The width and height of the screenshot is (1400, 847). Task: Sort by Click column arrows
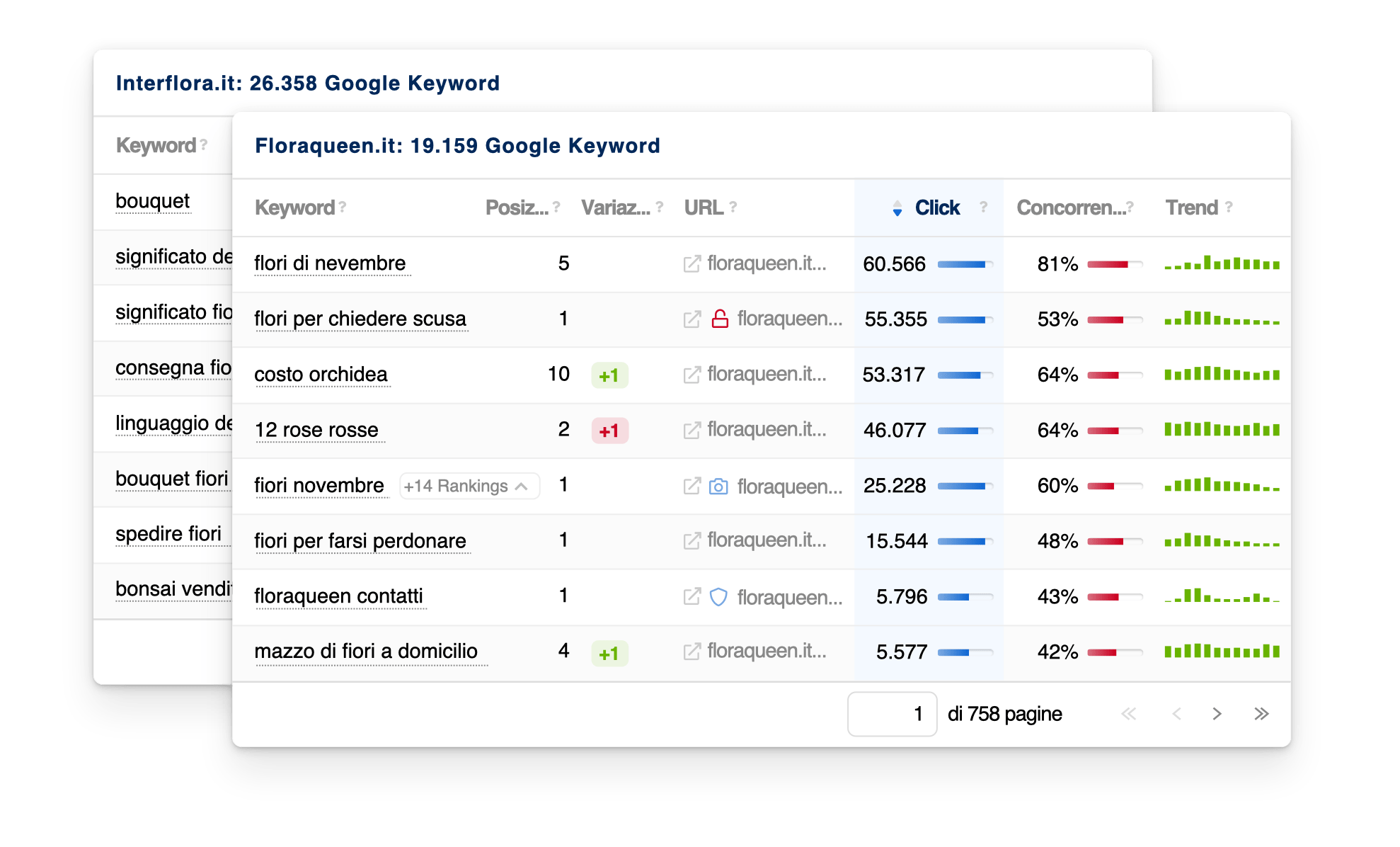click(x=897, y=208)
